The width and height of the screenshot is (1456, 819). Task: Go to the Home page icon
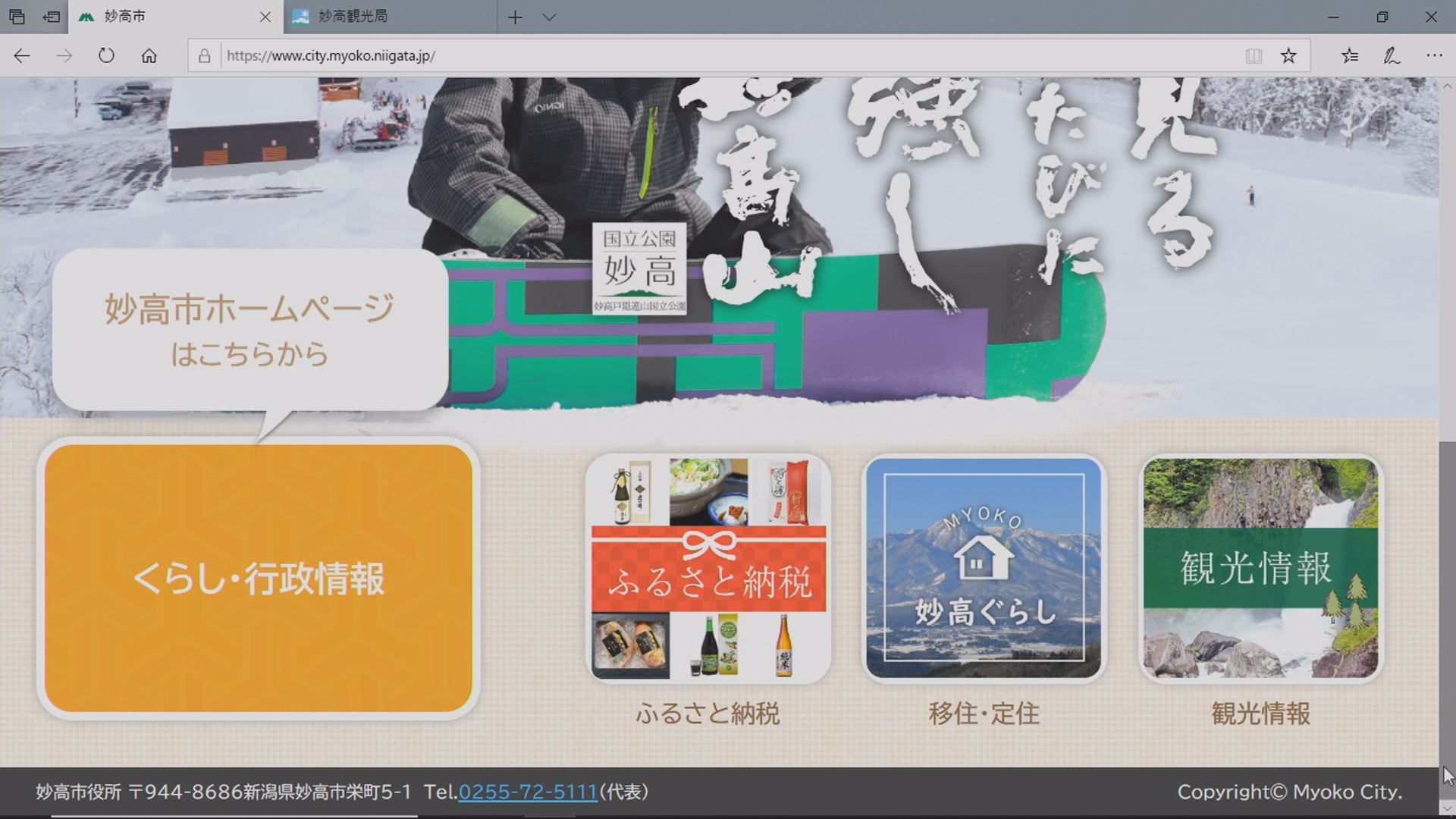point(149,55)
